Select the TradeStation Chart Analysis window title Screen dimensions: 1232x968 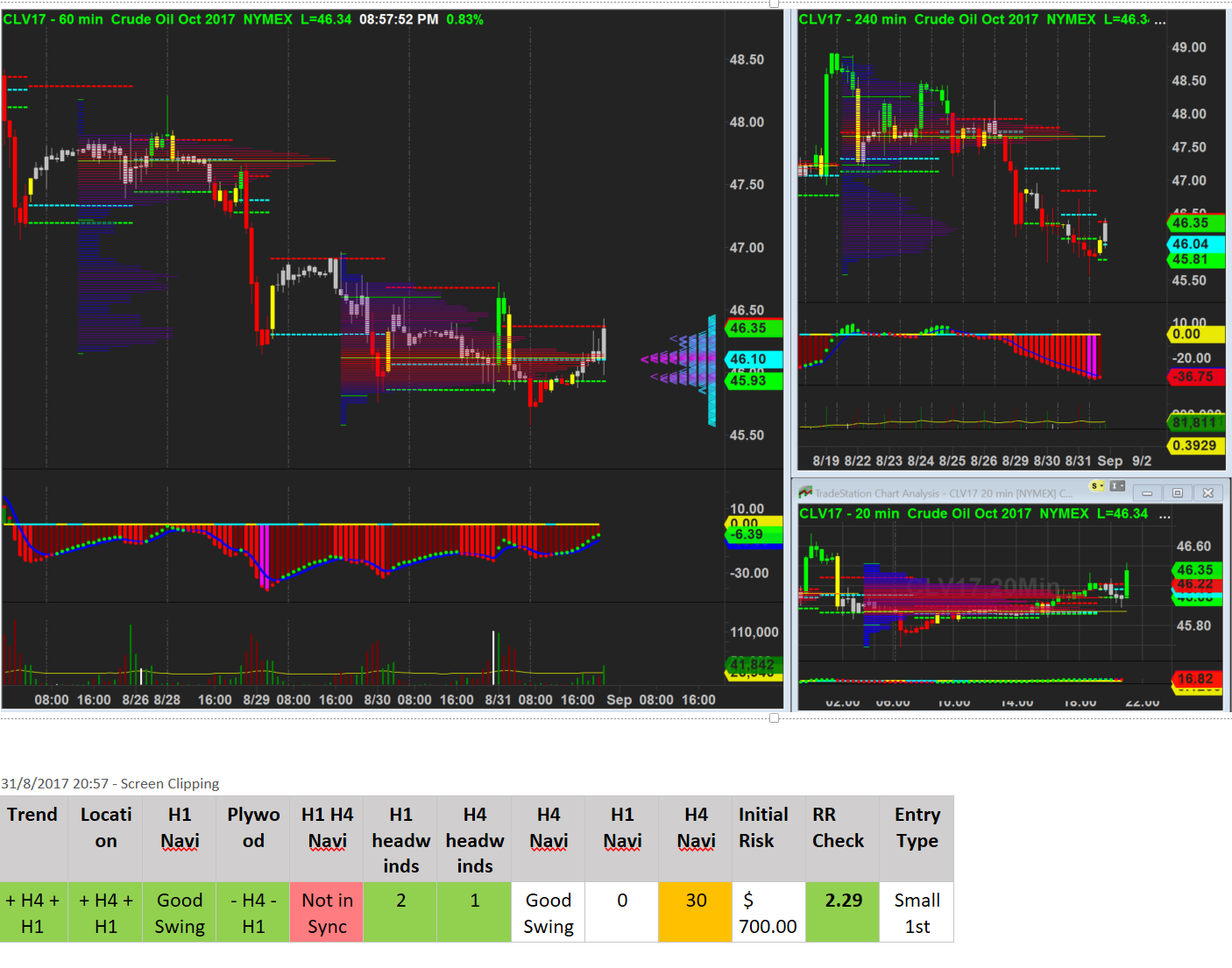pyautogui.click(x=944, y=494)
